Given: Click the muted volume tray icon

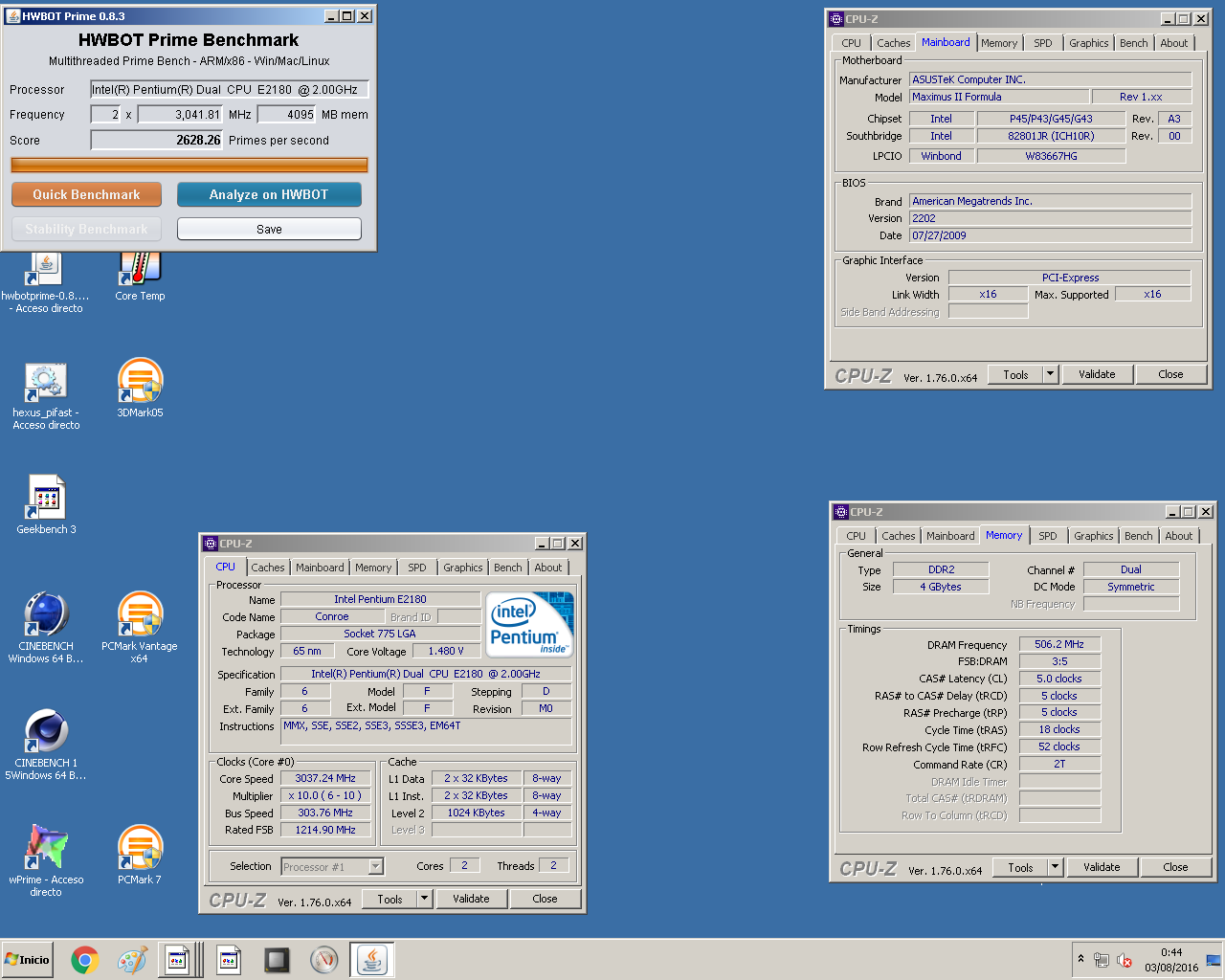Looking at the screenshot, I should click(x=1125, y=960).
